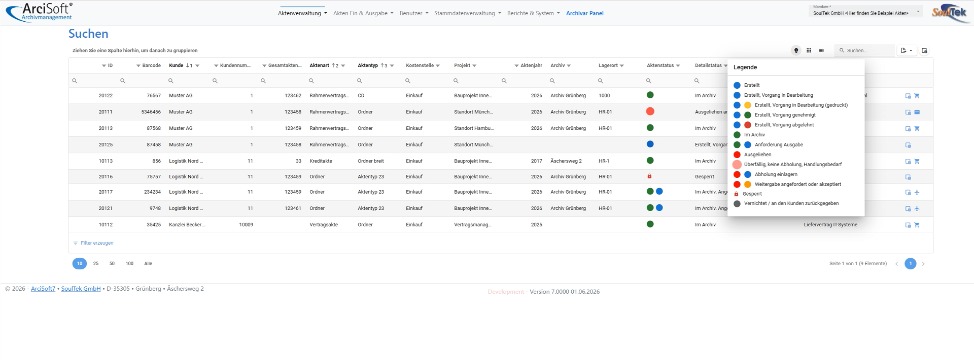Image resolution: width=974 pixels, height=360 pixels.
Task: Click green status dot in Kanzlei Becker row
Action: coord(650,224)
